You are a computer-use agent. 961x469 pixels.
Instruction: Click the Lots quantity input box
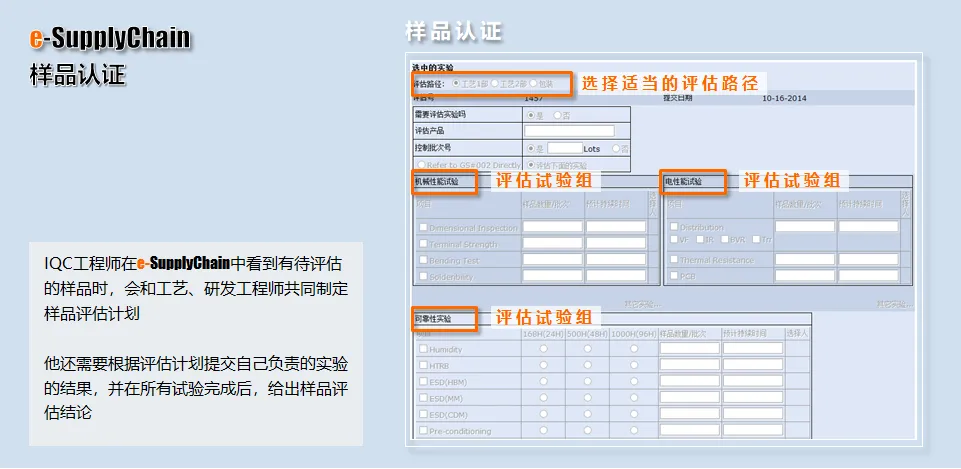pyautogui.click(x=565, y=148)
